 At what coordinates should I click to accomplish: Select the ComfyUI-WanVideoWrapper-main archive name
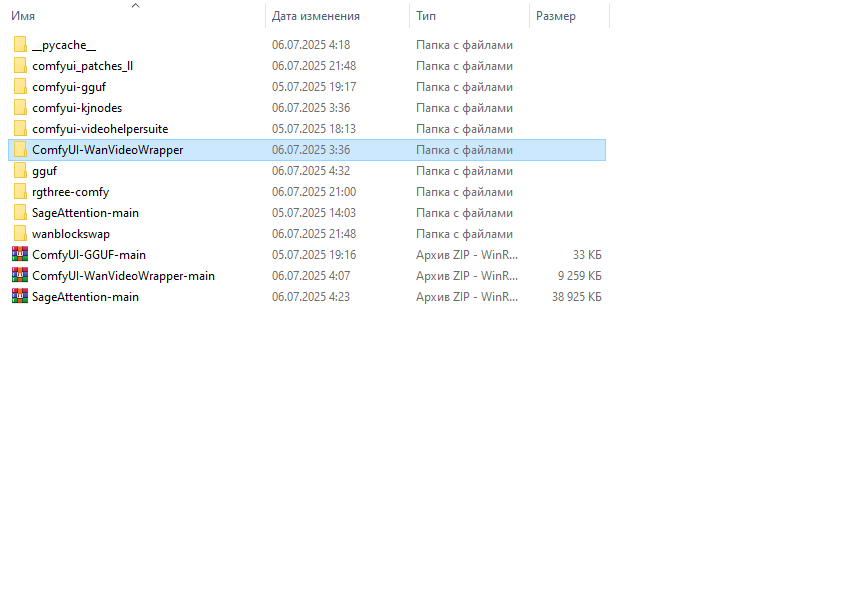[x=123, y=276]
